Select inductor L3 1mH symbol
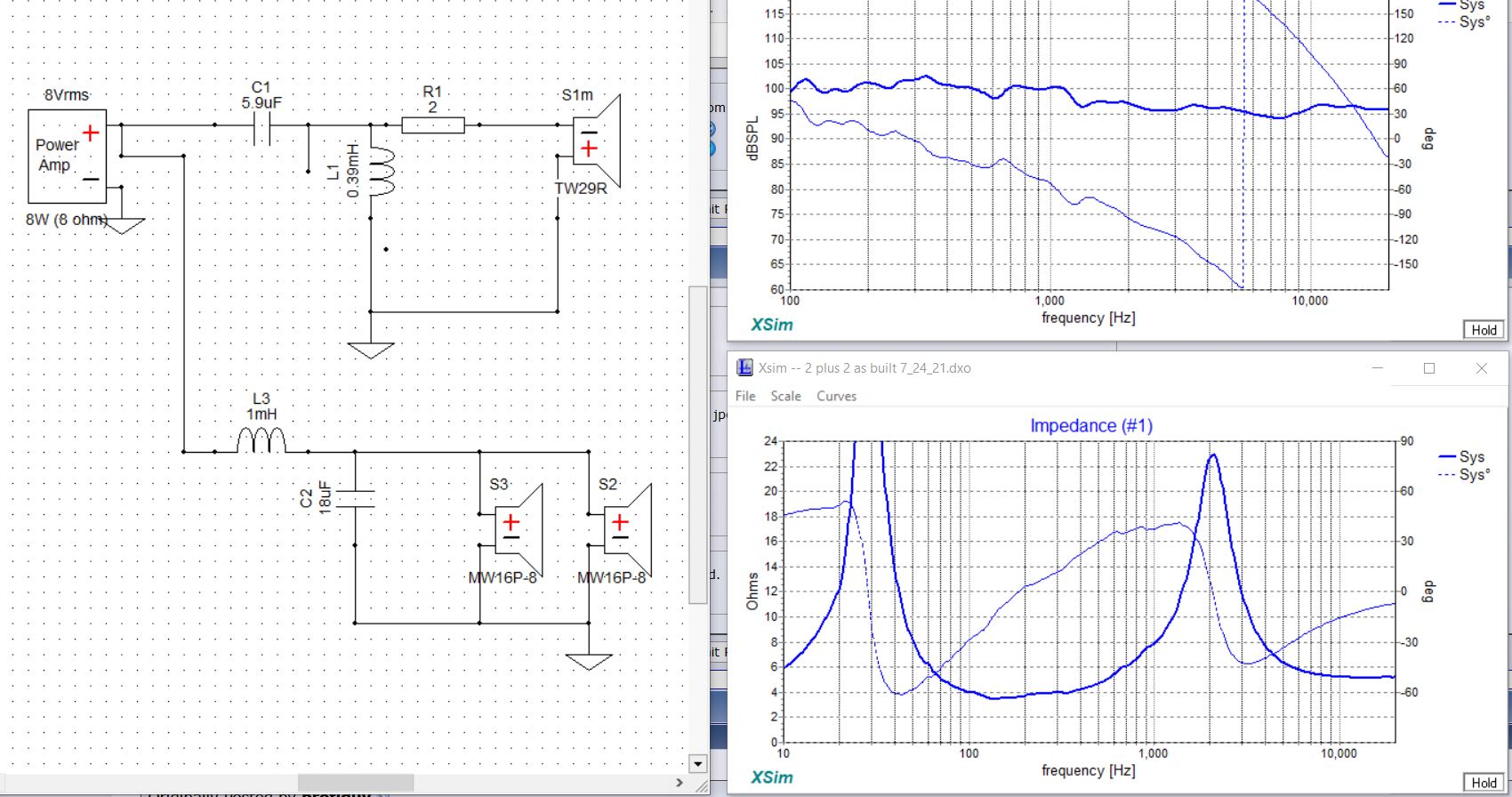 (x=261, y=441)
